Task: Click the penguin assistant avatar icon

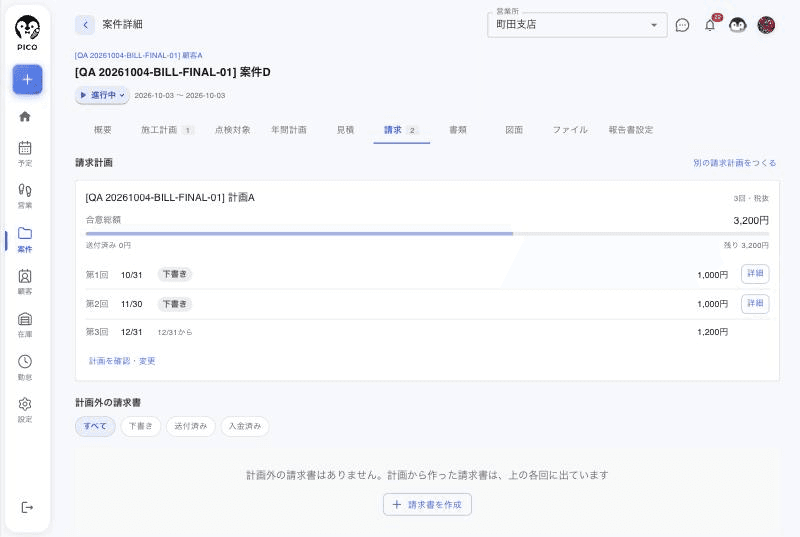Action: click(737, 25)
